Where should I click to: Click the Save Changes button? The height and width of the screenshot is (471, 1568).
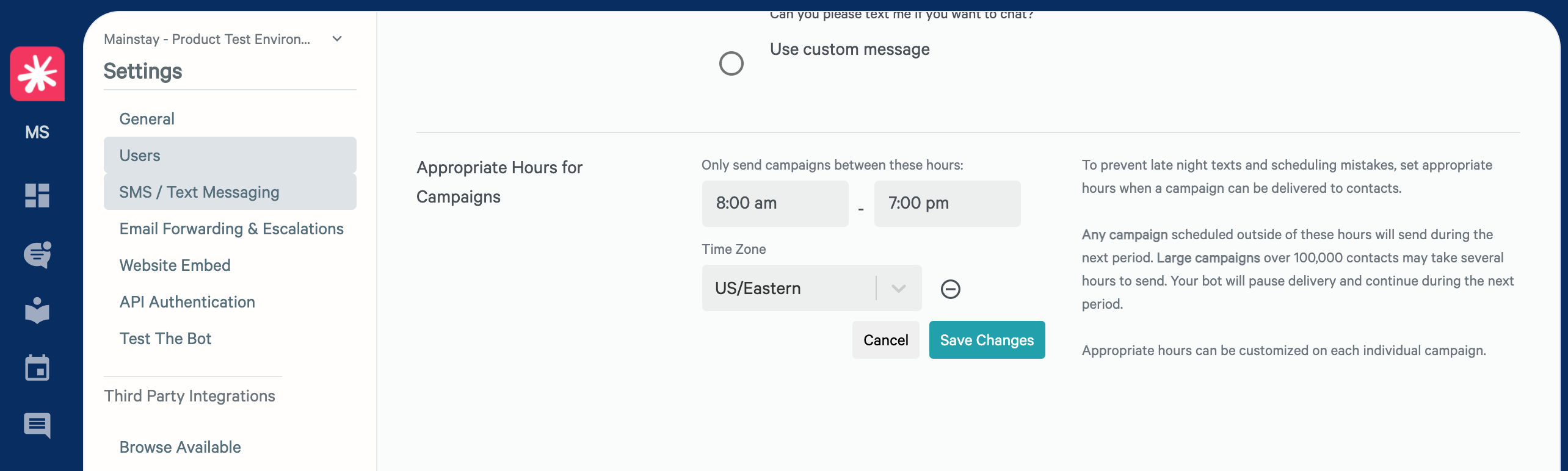(x=987, y=340)
